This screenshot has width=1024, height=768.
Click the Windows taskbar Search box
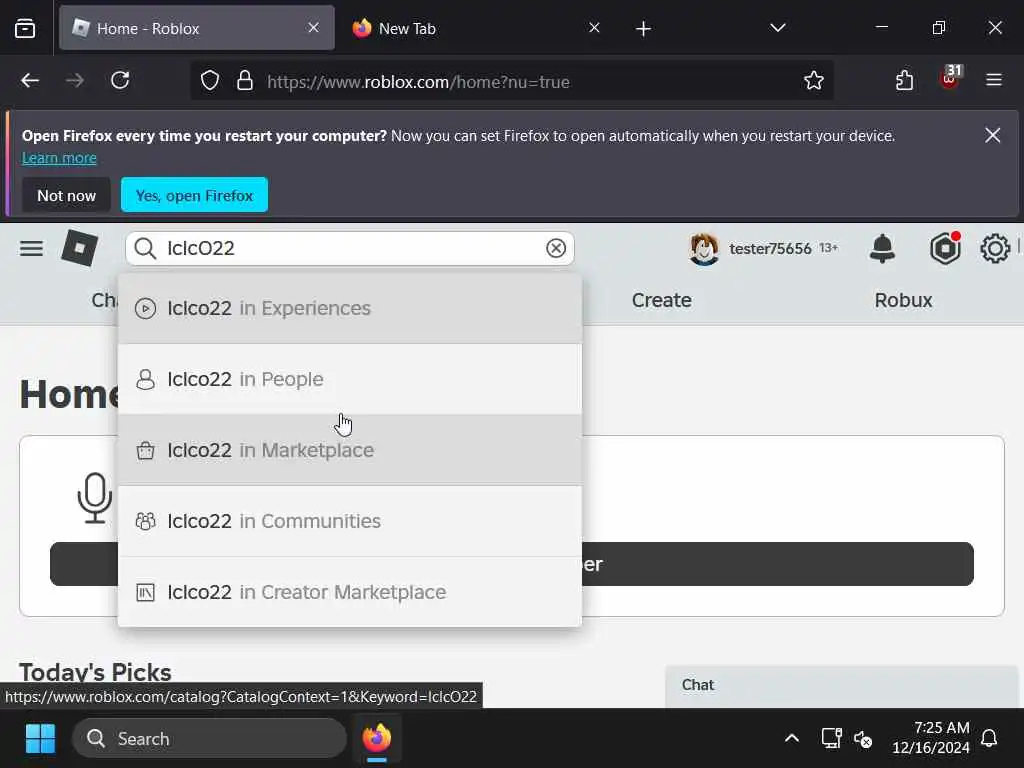coord(209,739)
